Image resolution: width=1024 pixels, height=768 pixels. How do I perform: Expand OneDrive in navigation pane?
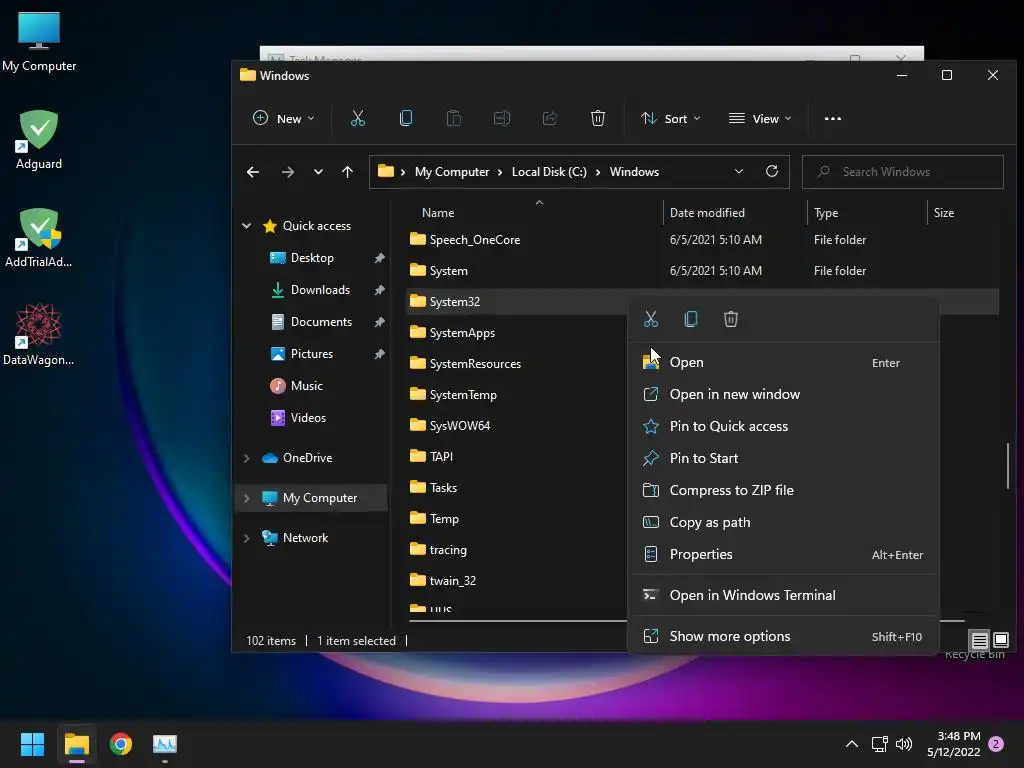tap(246, 458)
